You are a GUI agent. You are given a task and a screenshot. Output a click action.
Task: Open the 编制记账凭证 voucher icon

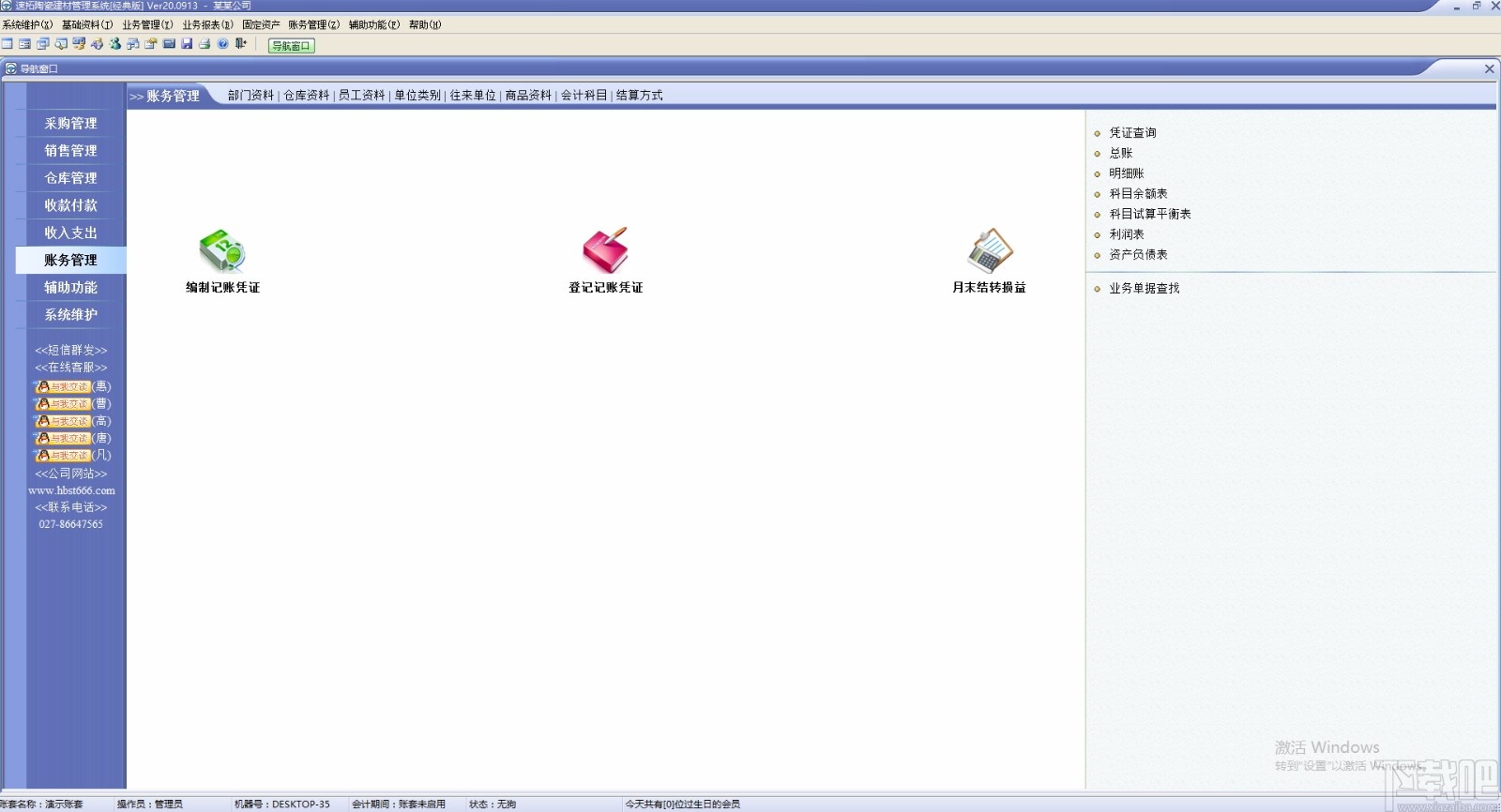(x=222, y=250)
